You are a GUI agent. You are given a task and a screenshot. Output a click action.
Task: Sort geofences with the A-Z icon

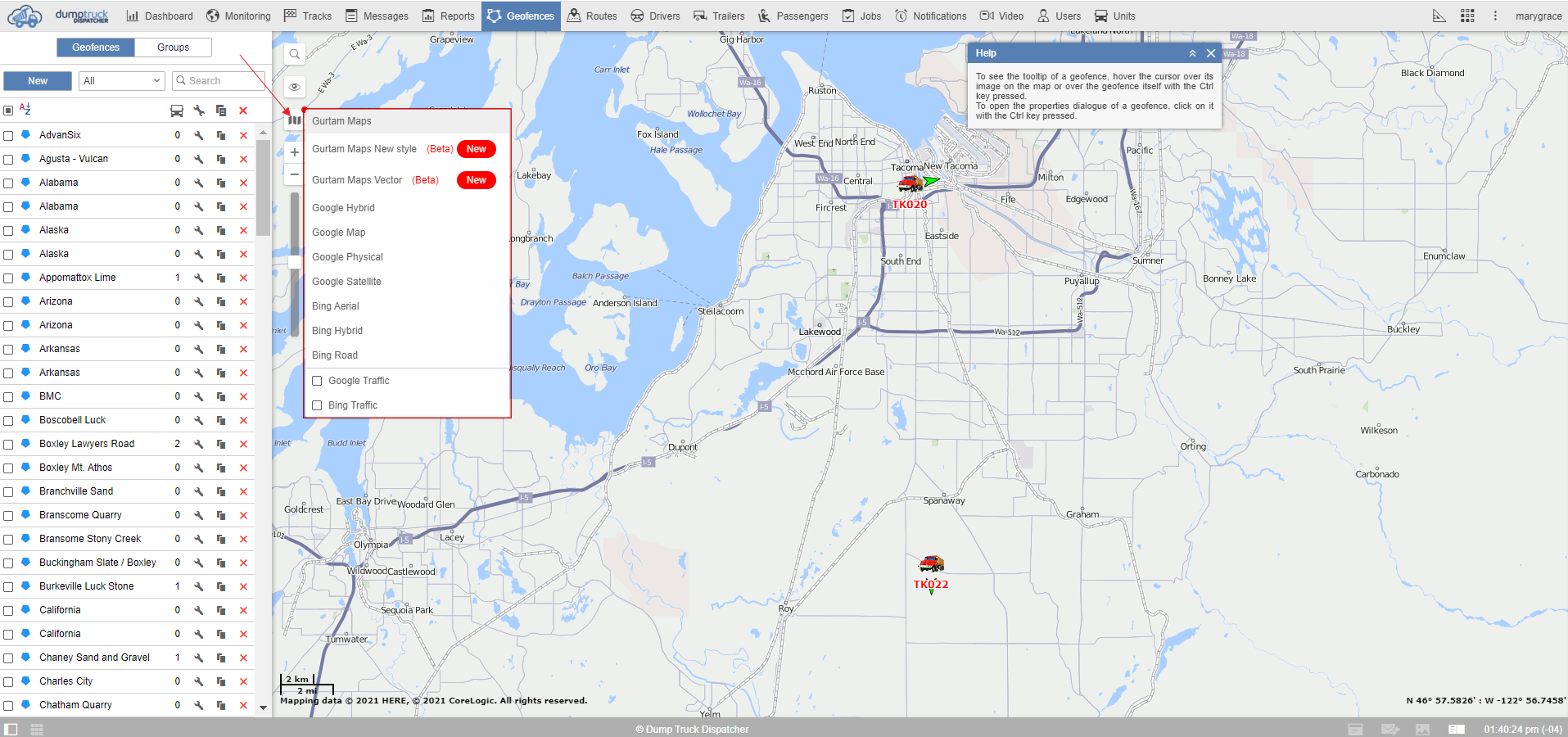(25, 110)
